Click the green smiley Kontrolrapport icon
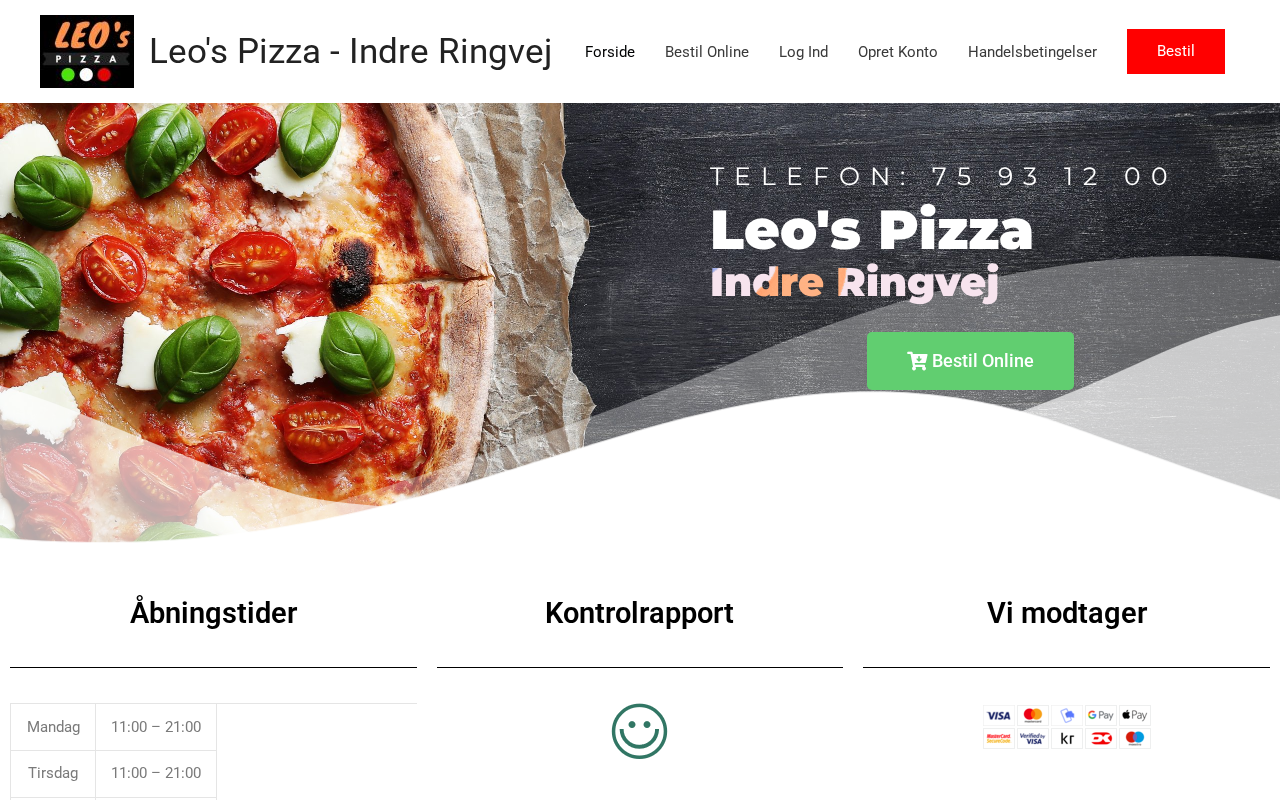This screenshot has height=800, width=1280. pyautogui.click(x=639, y=731)
